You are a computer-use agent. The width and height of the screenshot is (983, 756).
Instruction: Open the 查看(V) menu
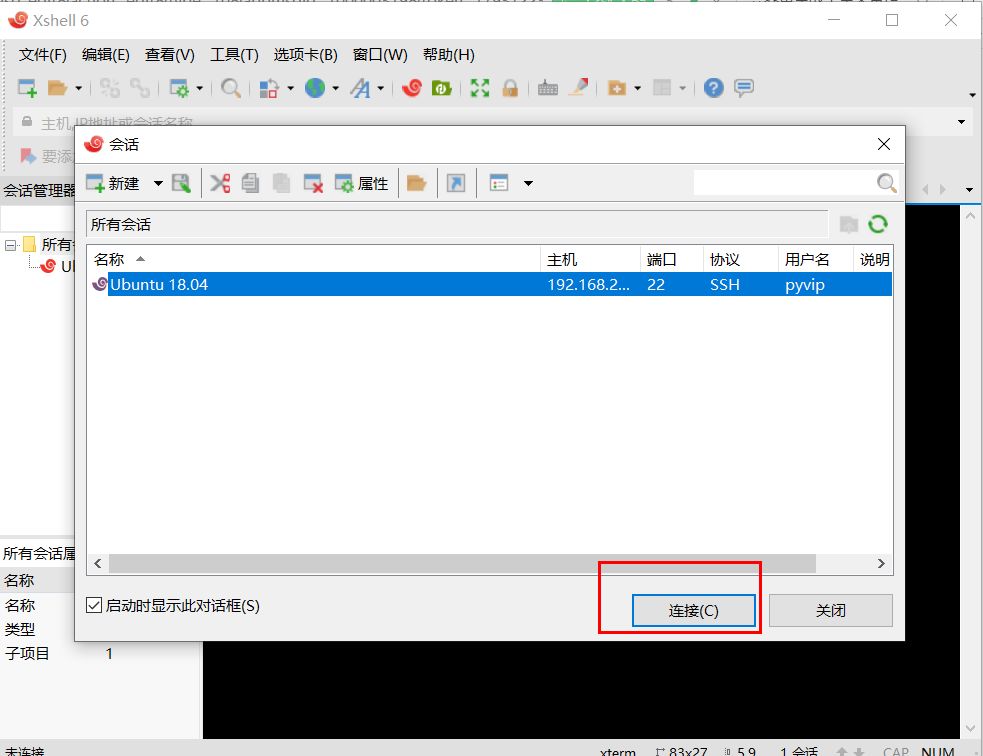pos(168,55)
